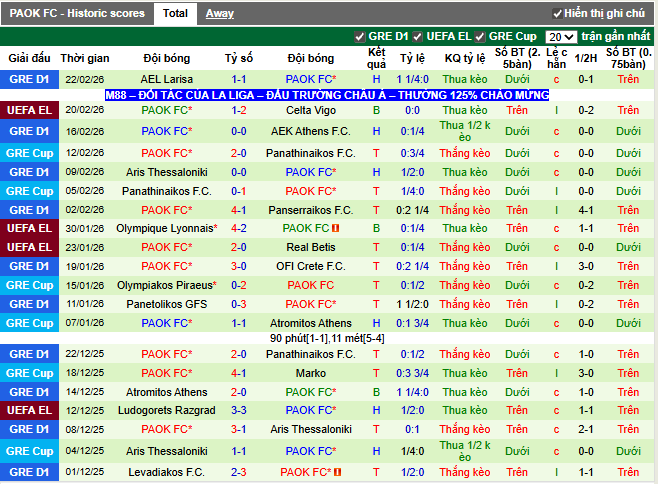Uncheck the GRE Cup league filter

(x=480, y=37)
